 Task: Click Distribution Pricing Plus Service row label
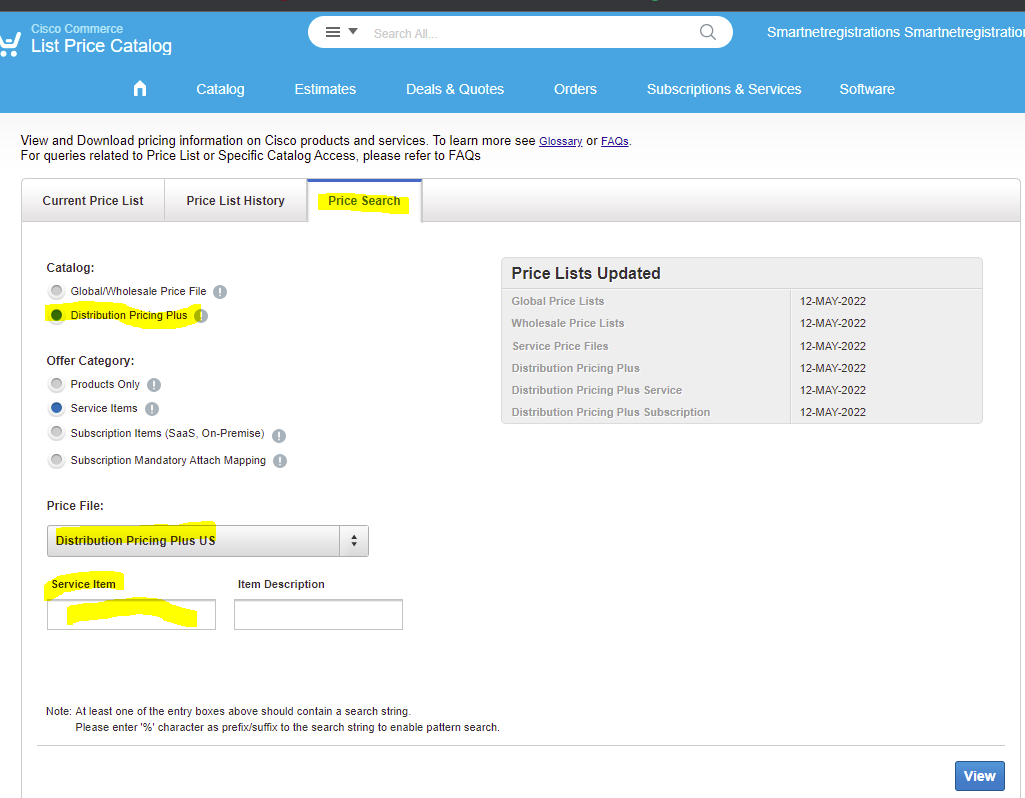596,390
